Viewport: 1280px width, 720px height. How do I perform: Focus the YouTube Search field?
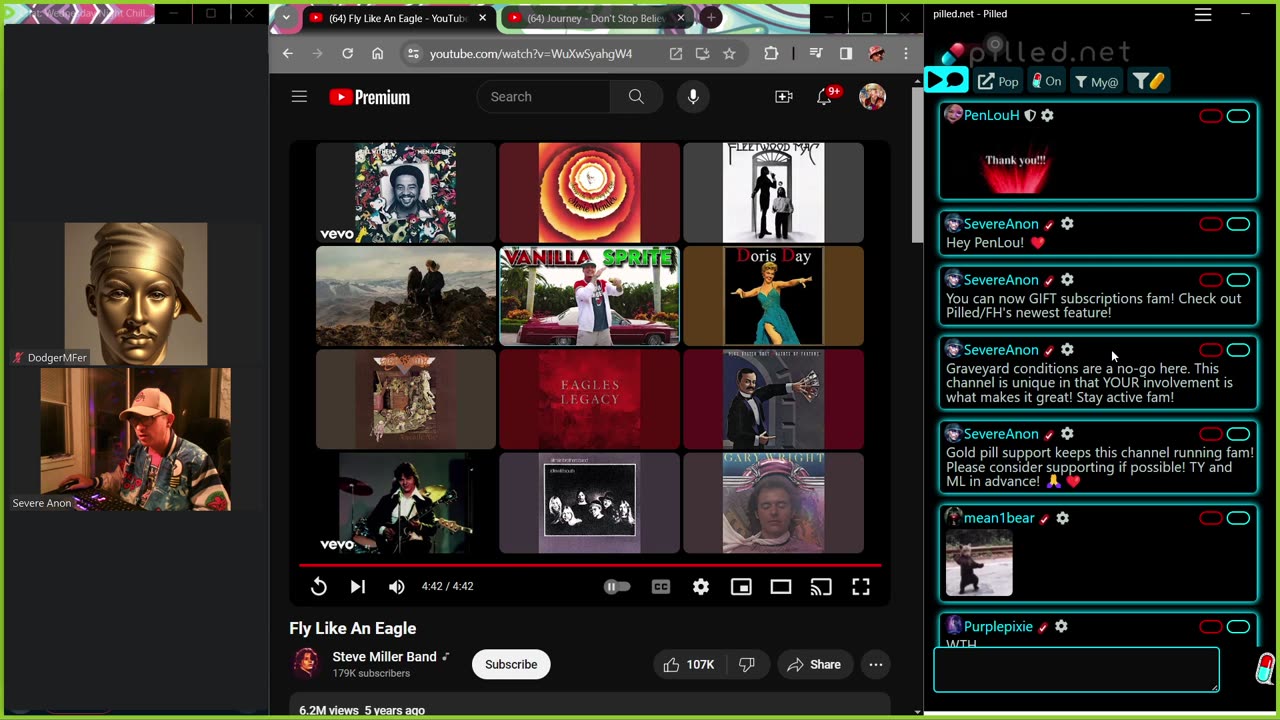[x=544, y=97]
